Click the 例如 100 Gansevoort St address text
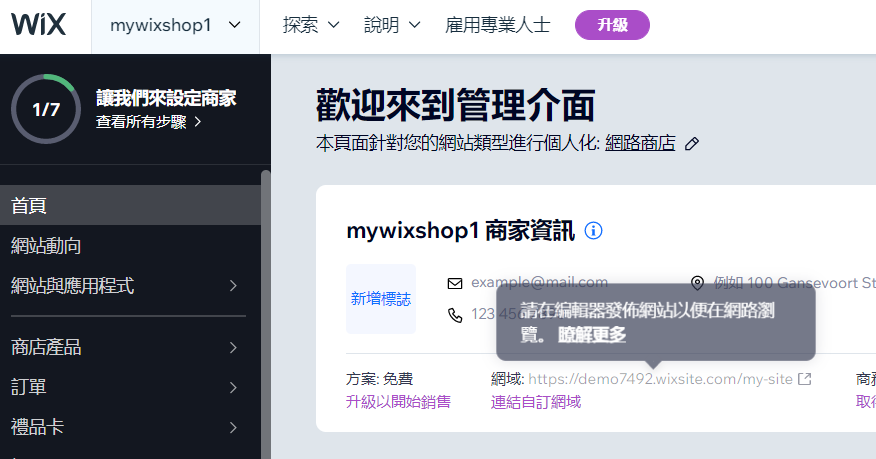This screenshot has width=876, height=459. (794, 283)
